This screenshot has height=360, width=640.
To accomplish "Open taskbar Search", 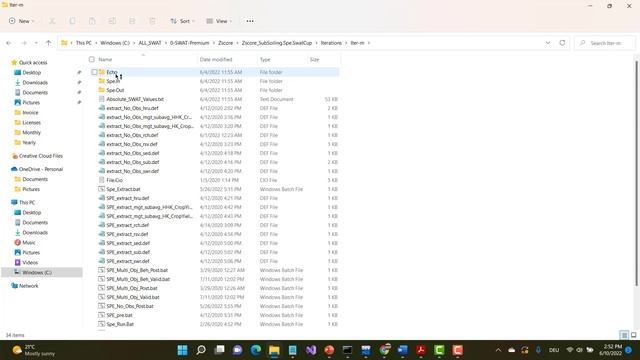I will [201, 350].
